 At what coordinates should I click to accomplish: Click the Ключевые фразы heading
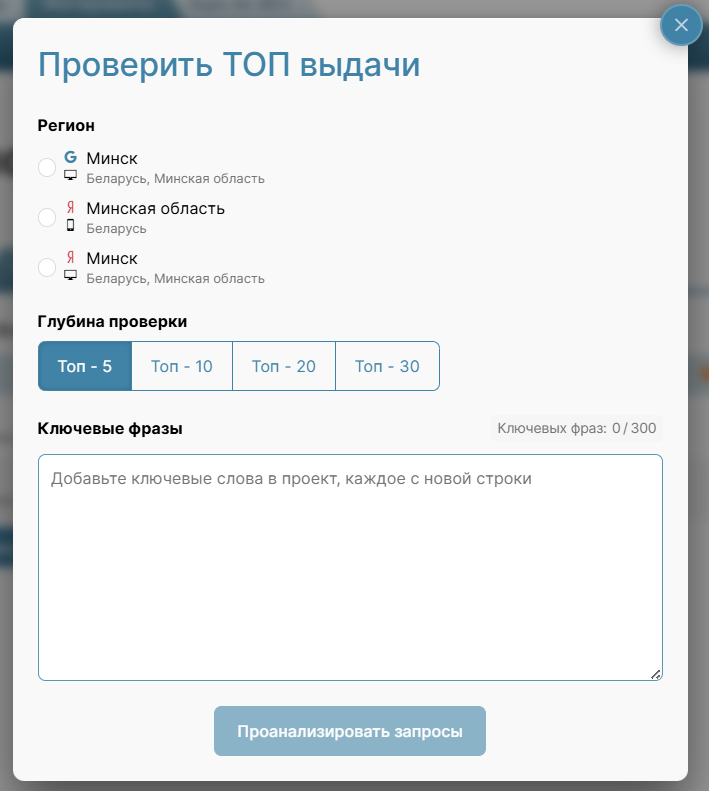pos(110,428)
